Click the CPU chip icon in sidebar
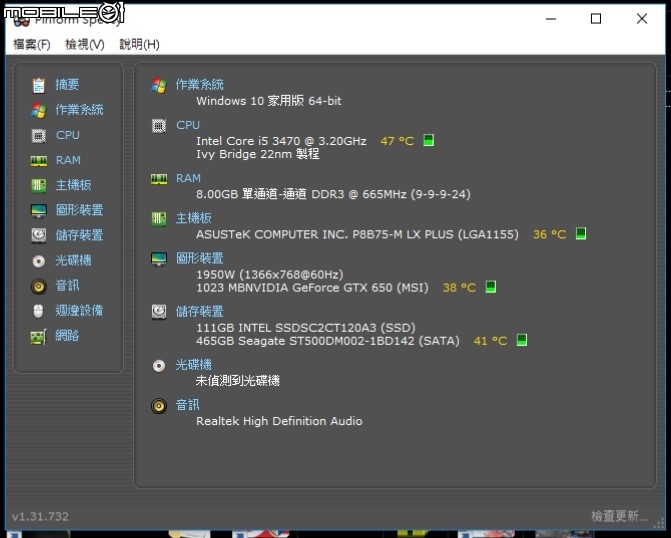This screenshot has width=671, height=538. click(39, 135)
